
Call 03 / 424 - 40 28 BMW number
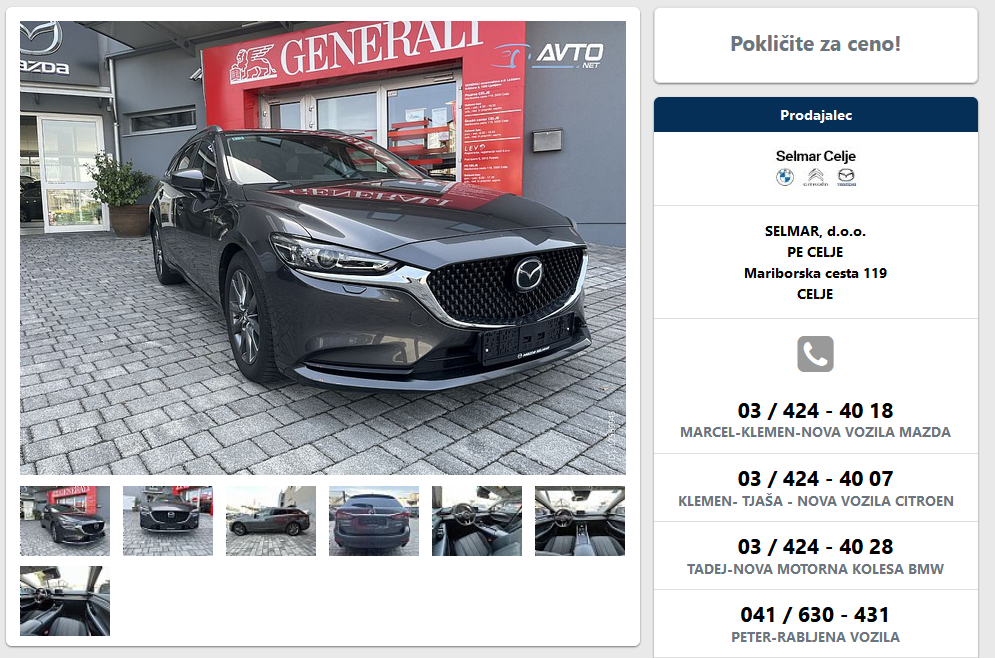tap(815, 546)
